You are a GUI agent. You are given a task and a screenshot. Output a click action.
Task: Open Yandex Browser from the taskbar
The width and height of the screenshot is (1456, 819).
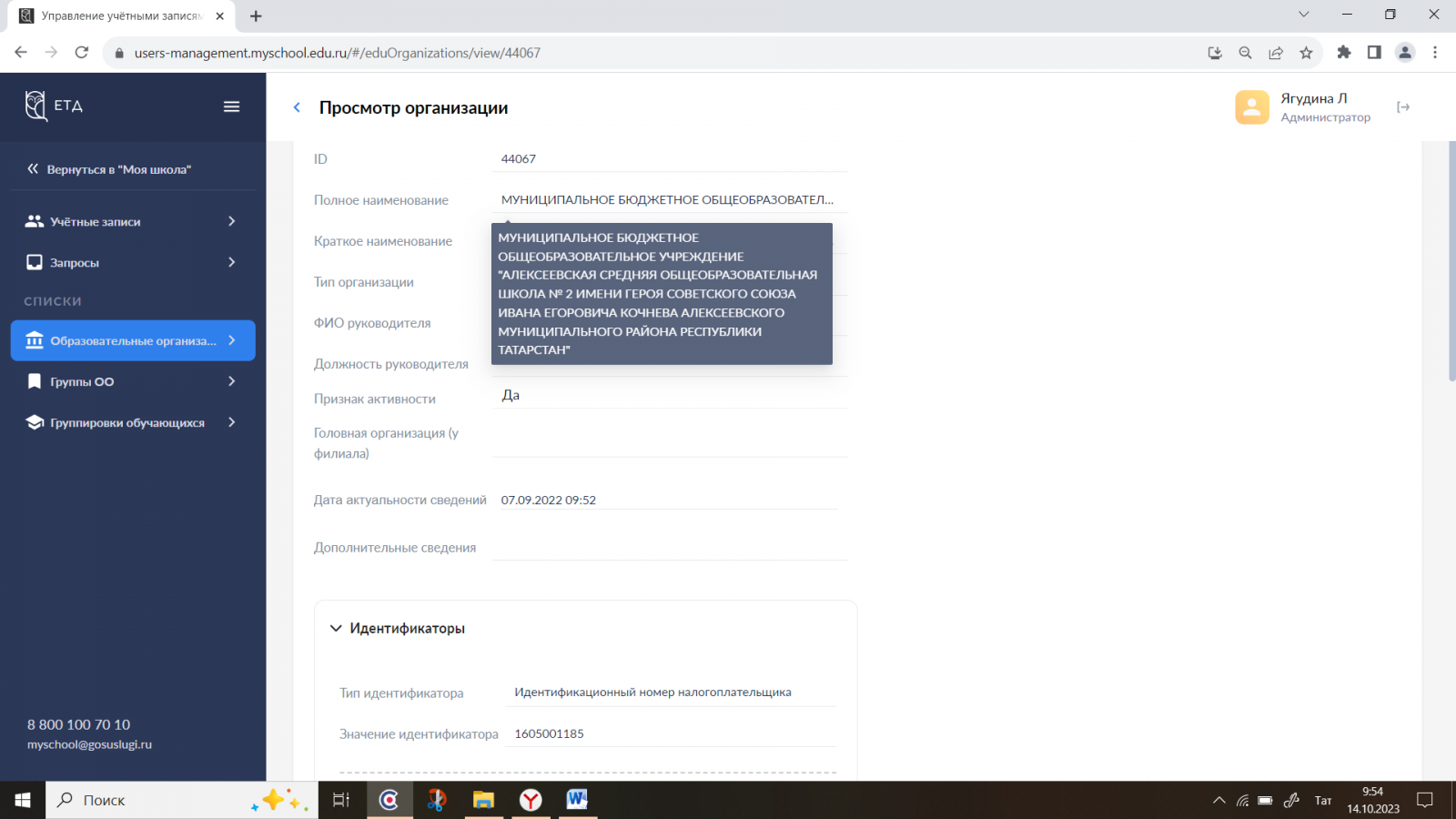[x=531, y=800]
